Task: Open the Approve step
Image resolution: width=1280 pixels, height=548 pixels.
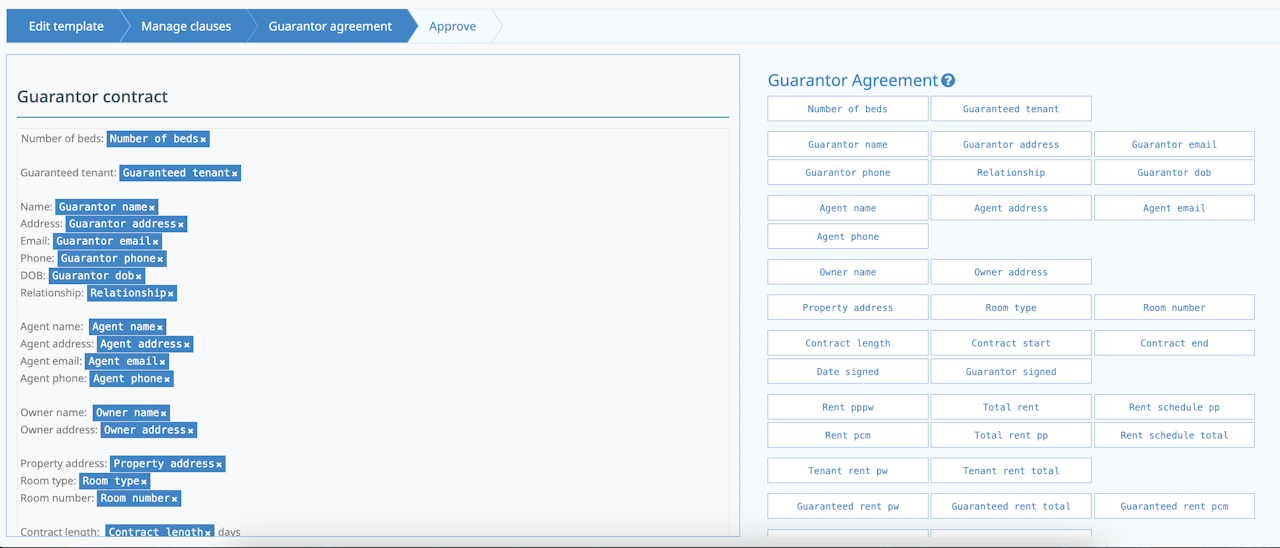Action: coord(453,26)
